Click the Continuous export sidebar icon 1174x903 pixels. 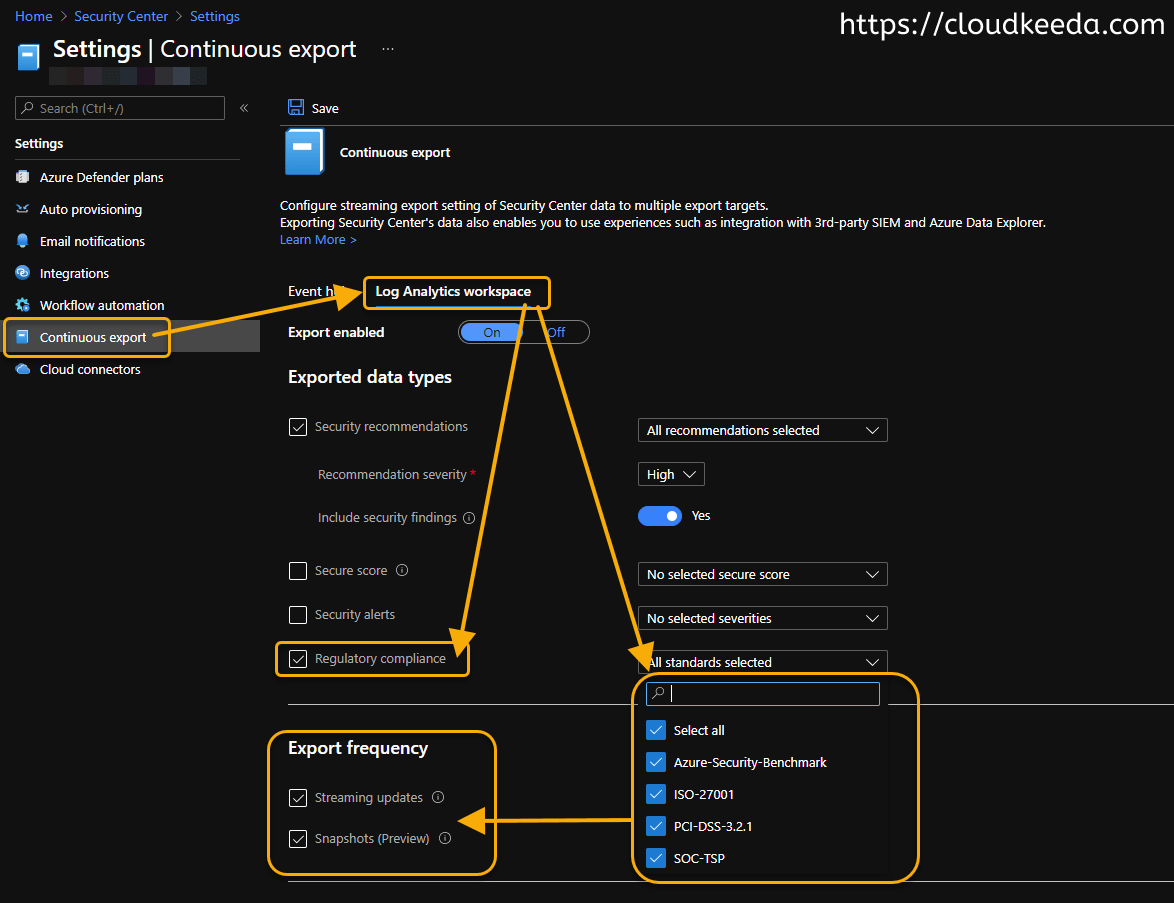pos(22,337)
